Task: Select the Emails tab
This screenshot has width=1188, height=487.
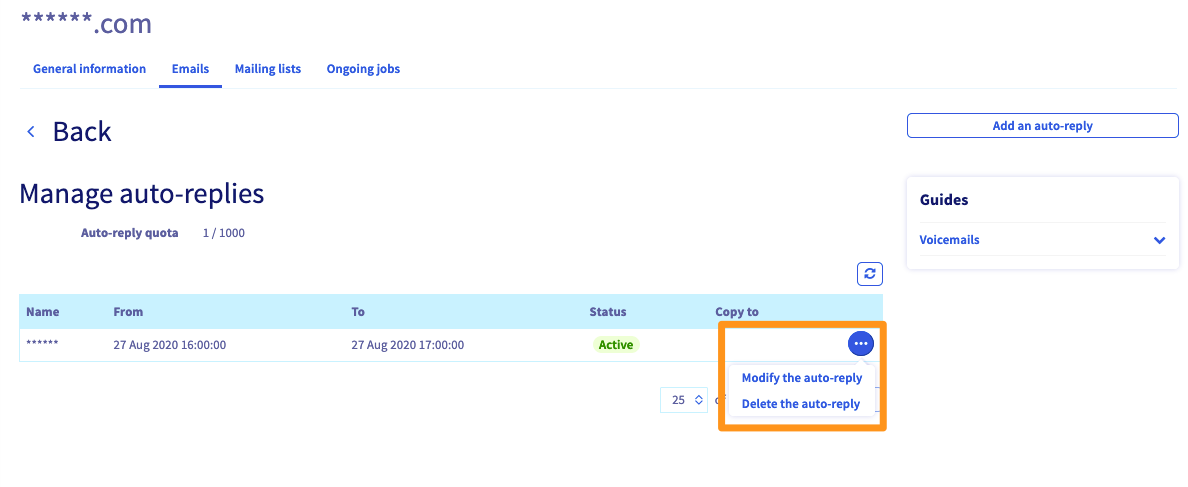Action: point(190,69)
